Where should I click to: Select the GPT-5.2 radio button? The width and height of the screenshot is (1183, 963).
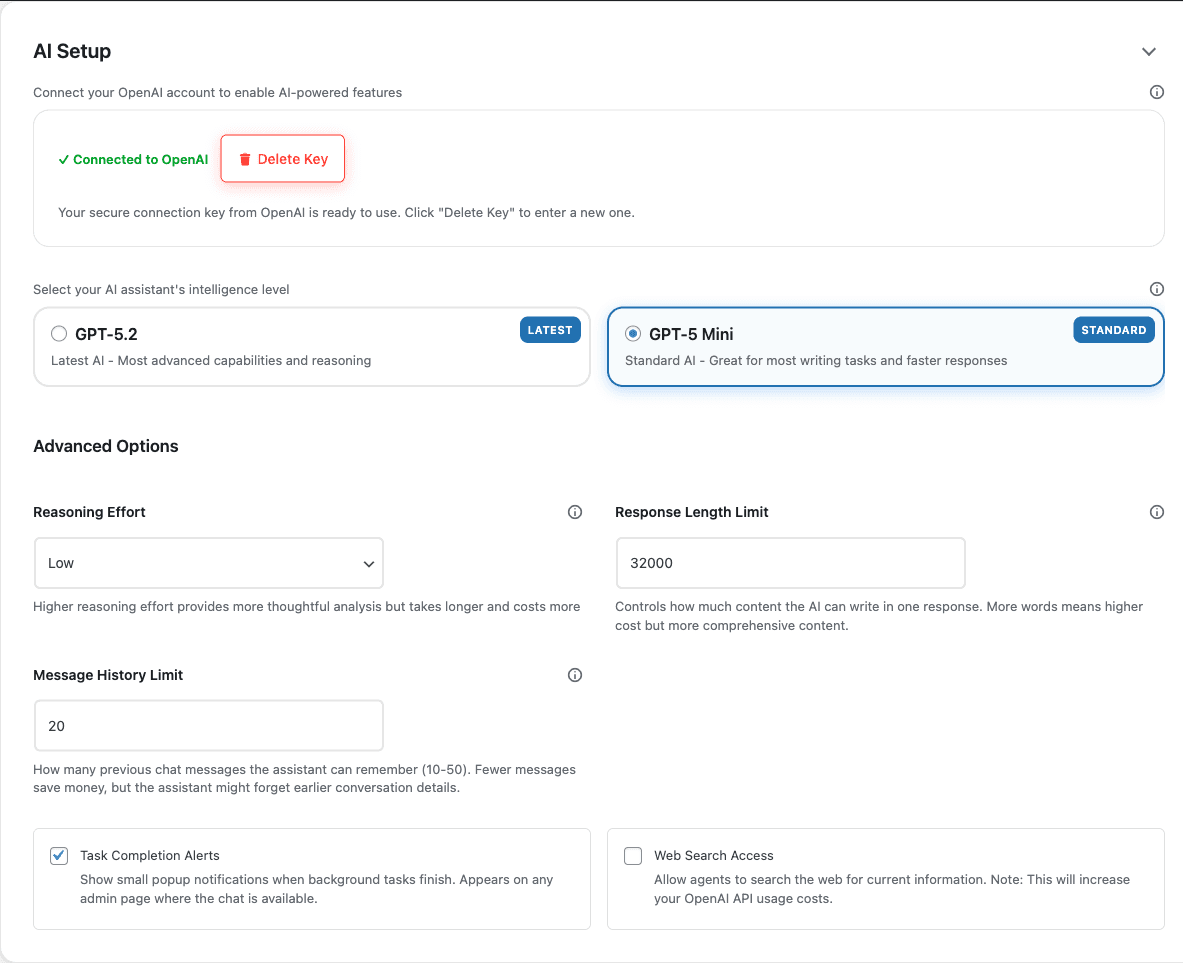click(59, 334)
